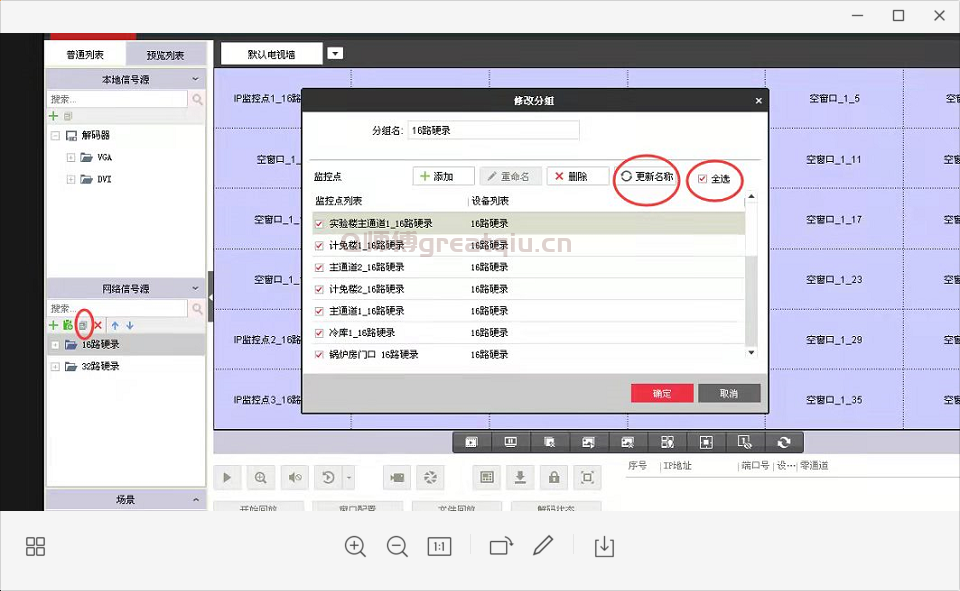Click the blue up arrow in network source panel
The width and height of the screenshot is (960, 591).
(x=116, y=325)
